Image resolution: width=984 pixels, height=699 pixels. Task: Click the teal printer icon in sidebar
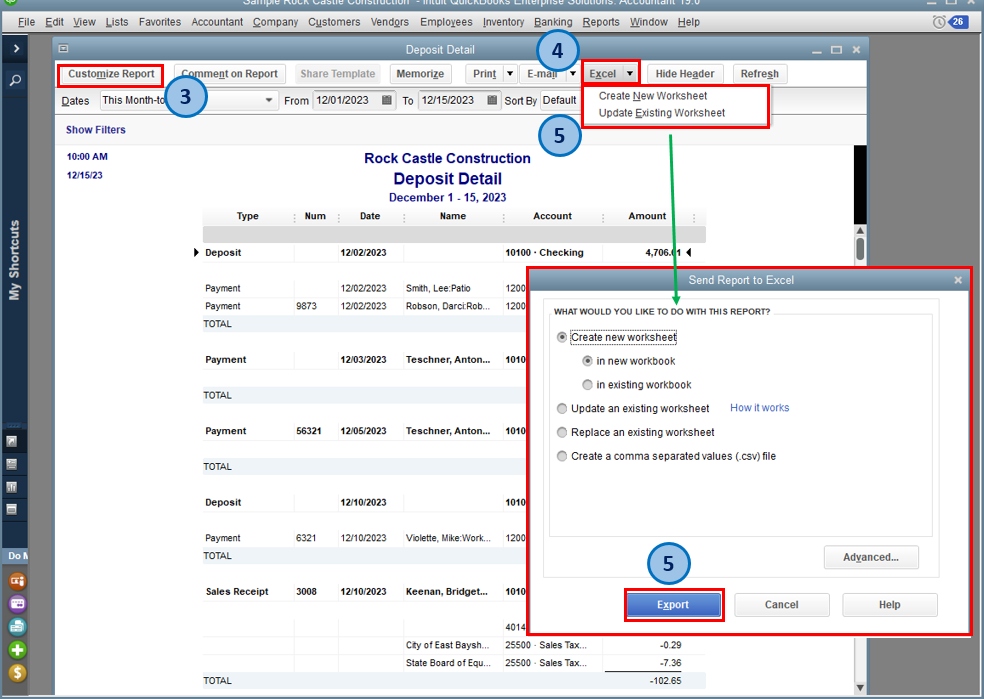click(x=17, y=626)
